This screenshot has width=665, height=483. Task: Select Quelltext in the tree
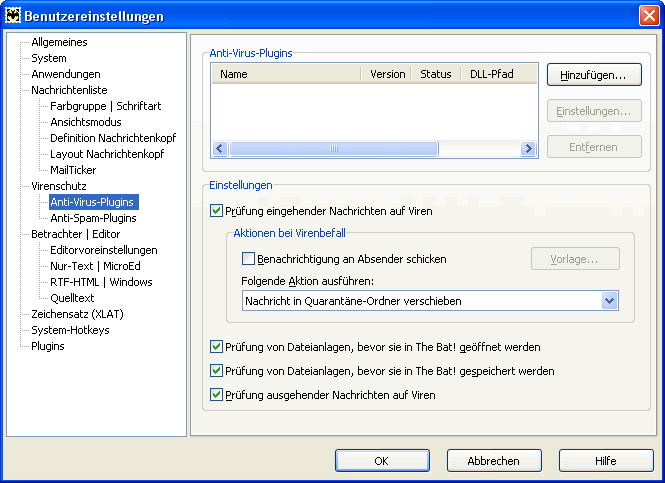(x=72, y=298)
